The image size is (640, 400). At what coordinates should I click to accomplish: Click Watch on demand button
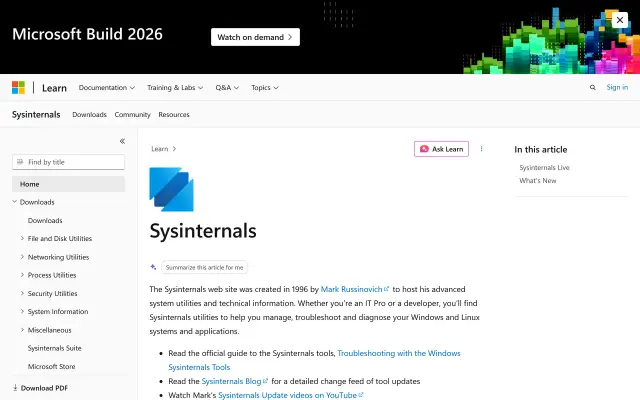pos(255,37)
